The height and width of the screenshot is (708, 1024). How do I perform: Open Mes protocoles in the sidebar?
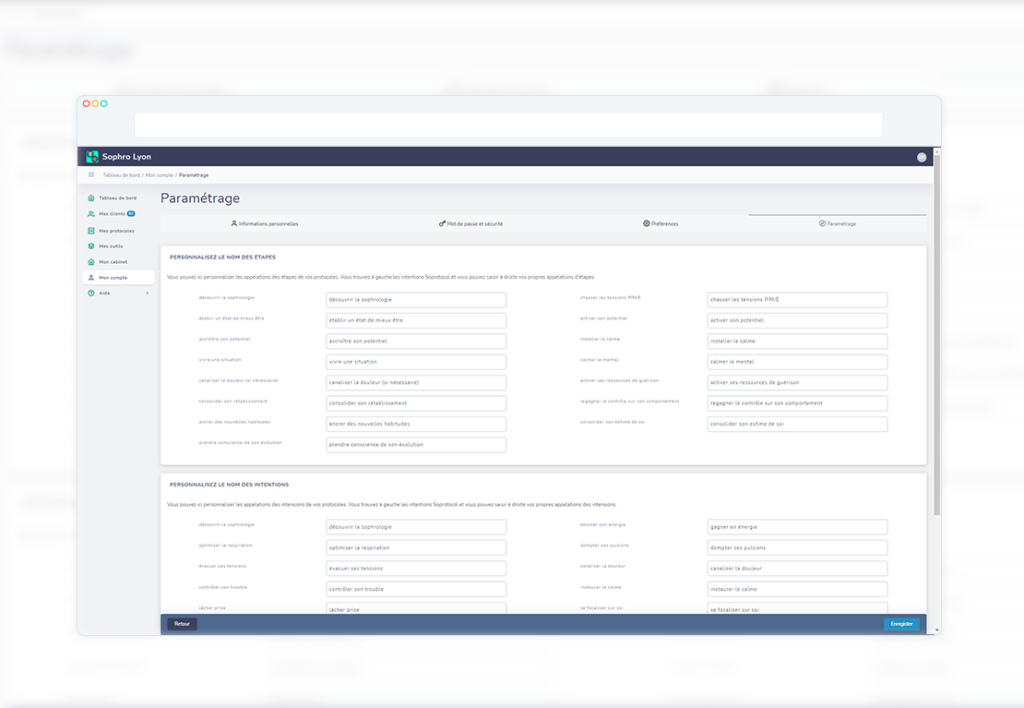click(116, 230)
